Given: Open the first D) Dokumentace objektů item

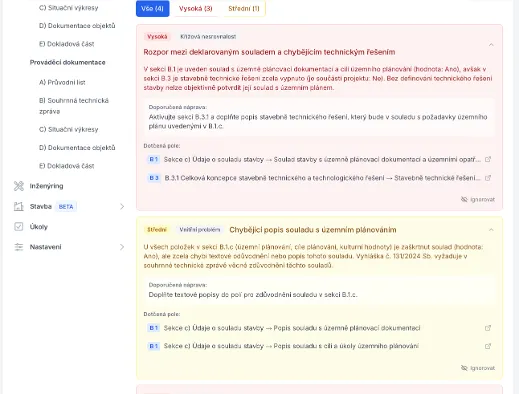Looking at the screenshot, I should coord(77,26).
